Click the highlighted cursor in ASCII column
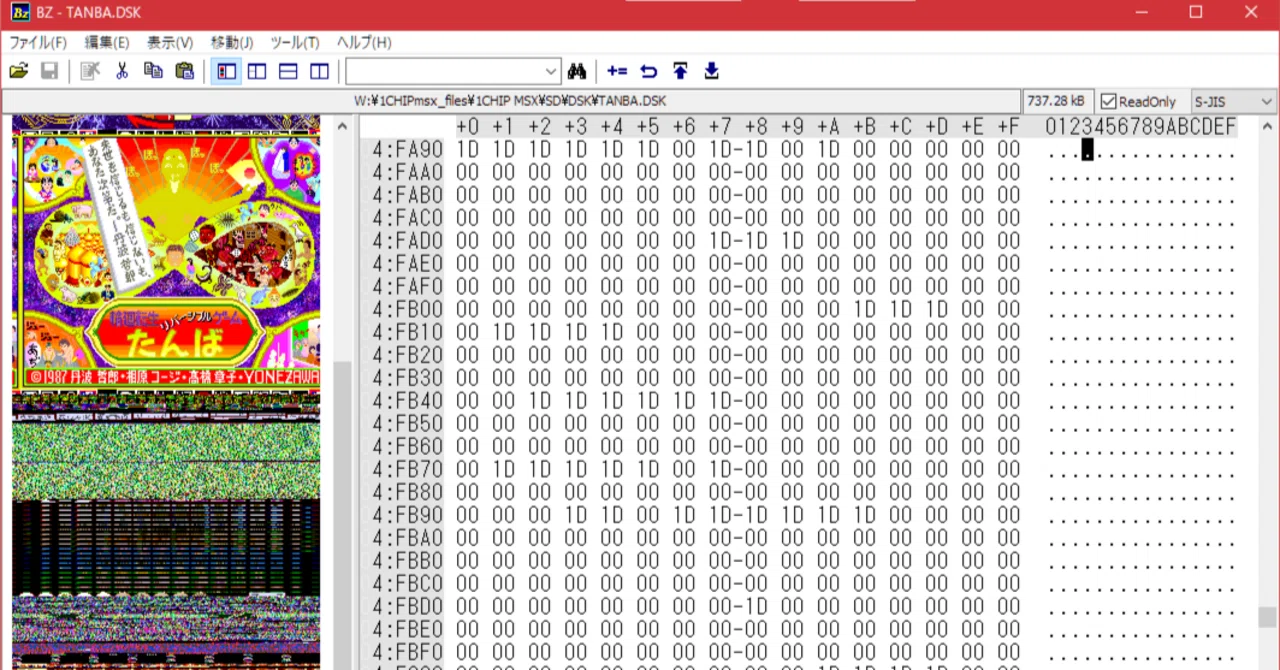The height and width of the screenshot is (670, 1280). [x=1088, y=150]
